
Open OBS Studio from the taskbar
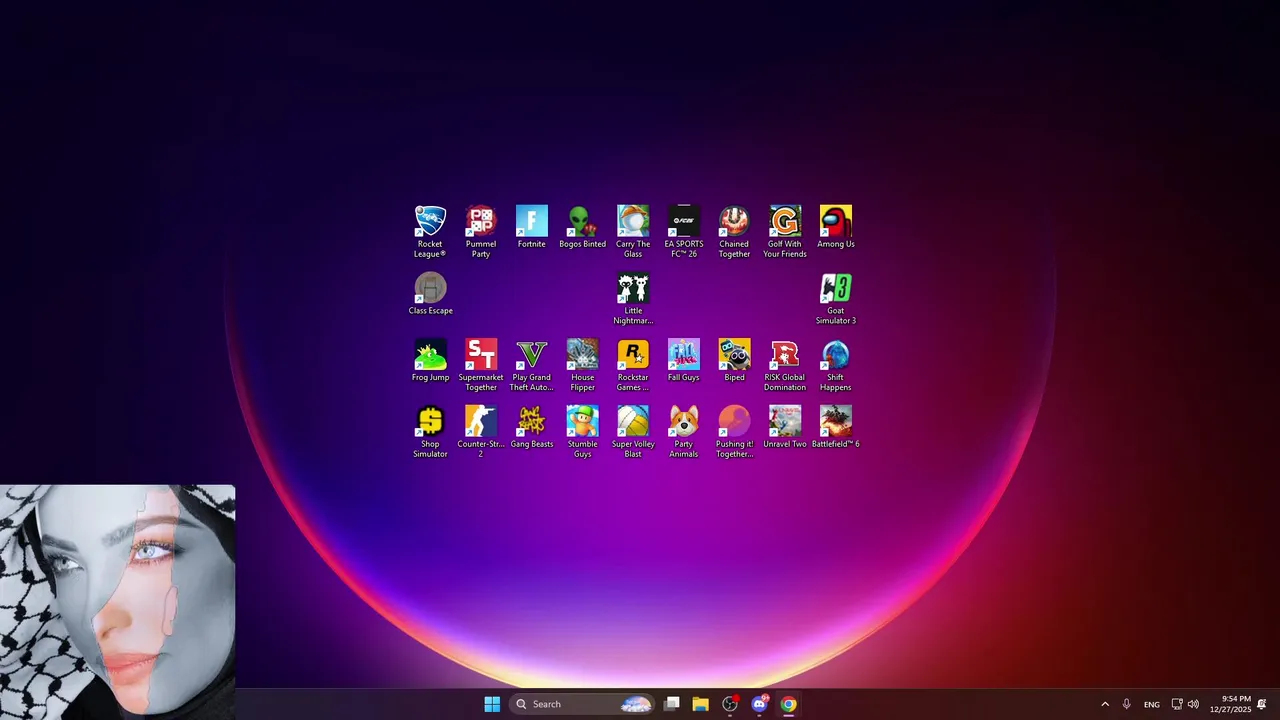pyautogui.click(x=730, y=704)
